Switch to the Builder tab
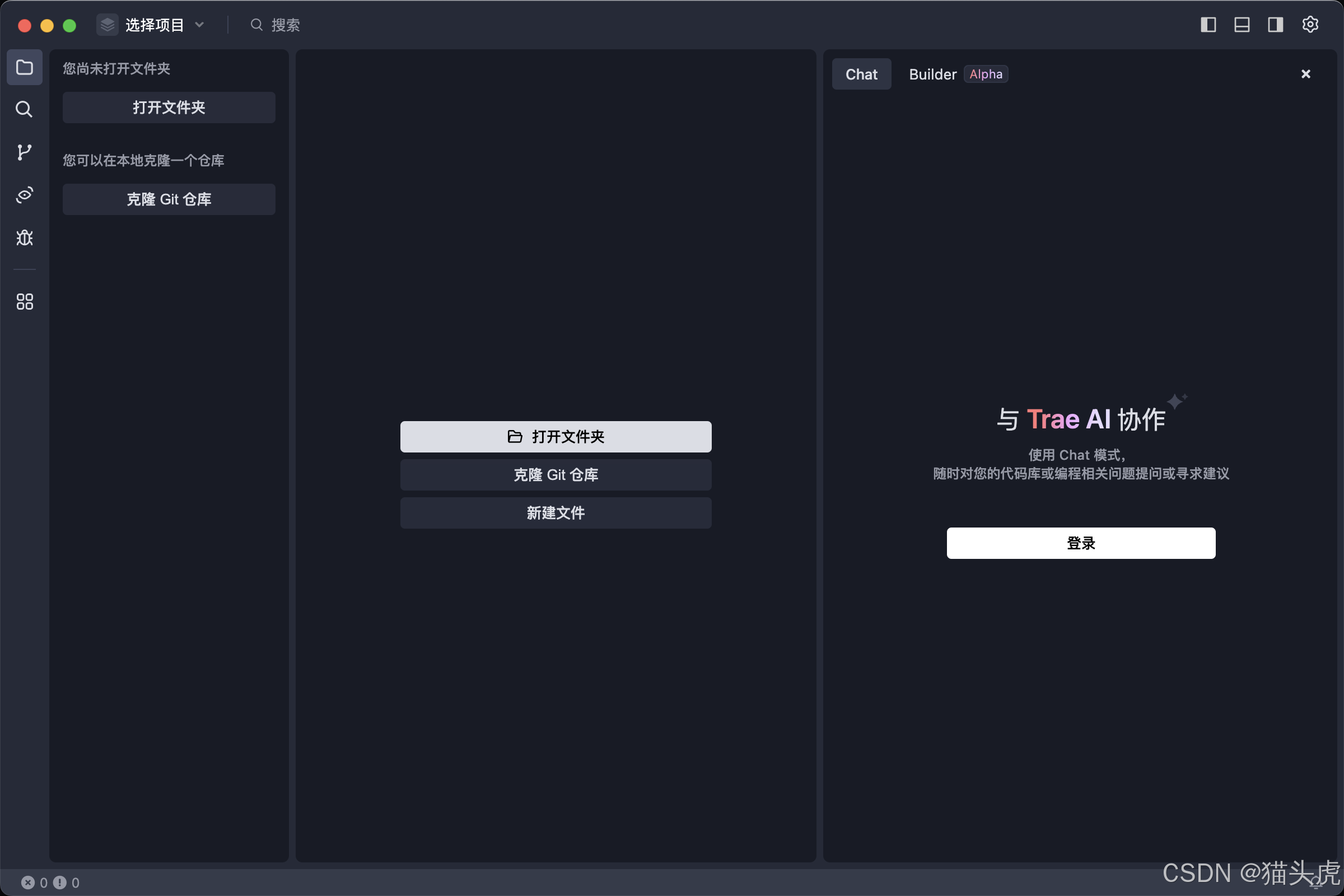Viewport: 1344px width, 896px height. coord(932,74)
